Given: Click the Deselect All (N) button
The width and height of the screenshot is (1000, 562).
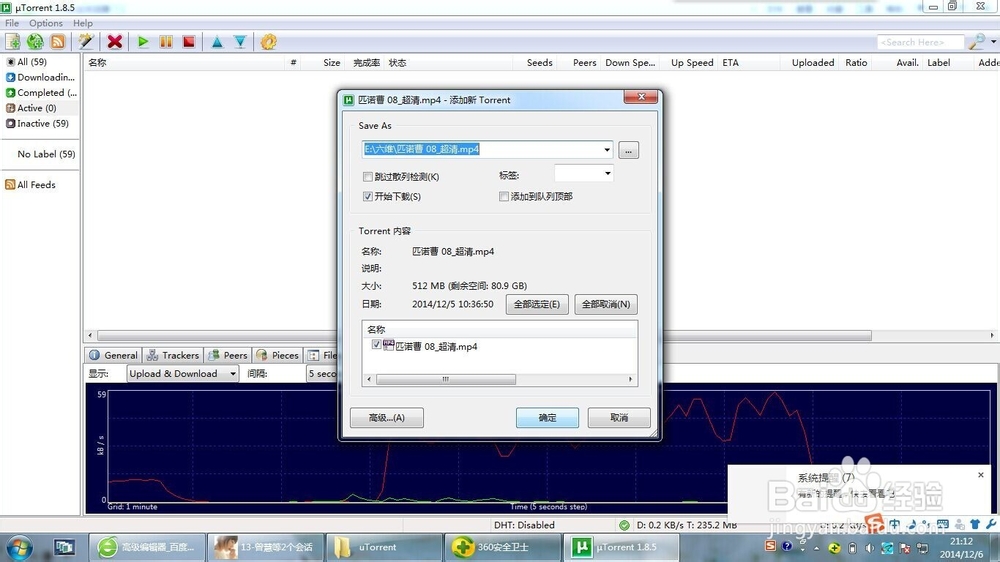Looking at the screenshot, I should (606, 304).
